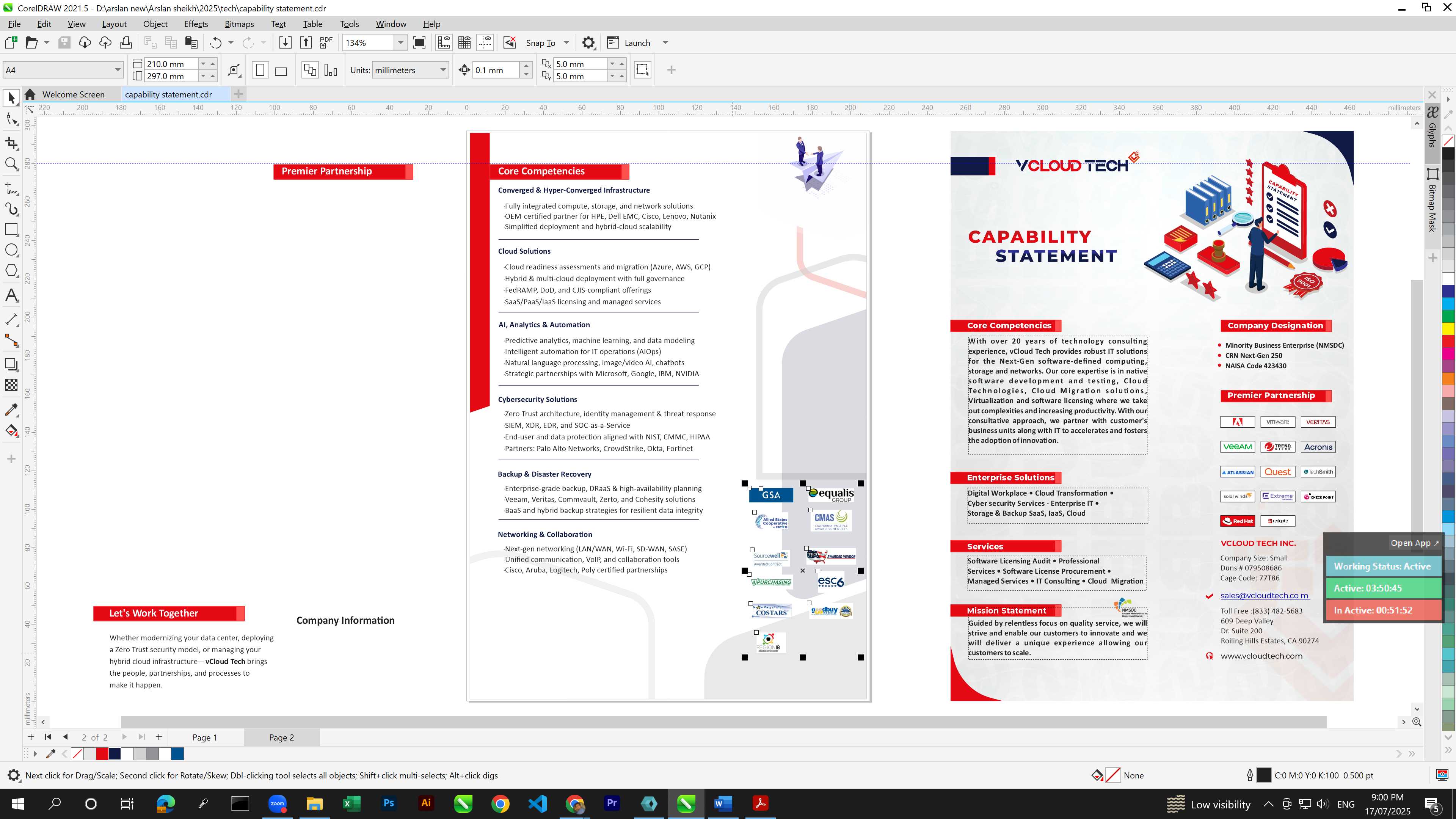
Task: Select the Interactive Fill tool
Action: (11, 431)
